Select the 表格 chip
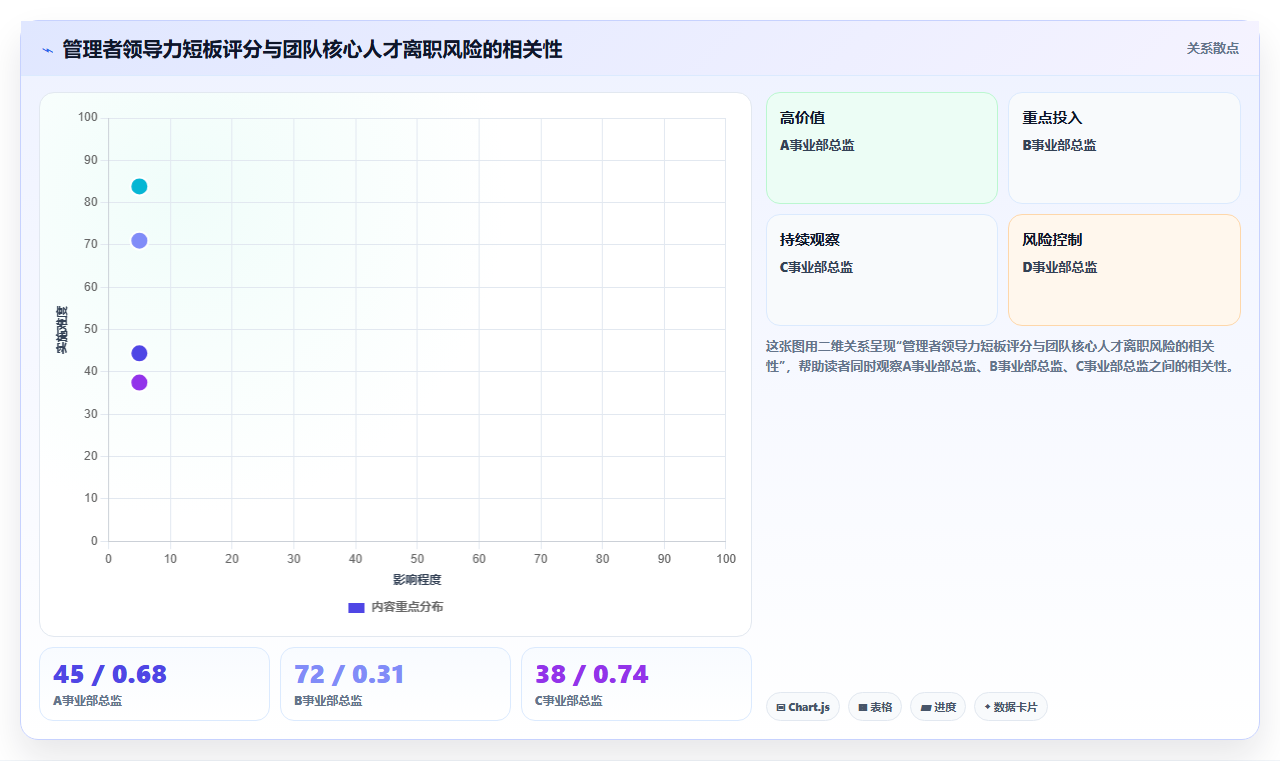This screenshot has width=1280, height=761. pyautogui.click(x=875, y=707)
